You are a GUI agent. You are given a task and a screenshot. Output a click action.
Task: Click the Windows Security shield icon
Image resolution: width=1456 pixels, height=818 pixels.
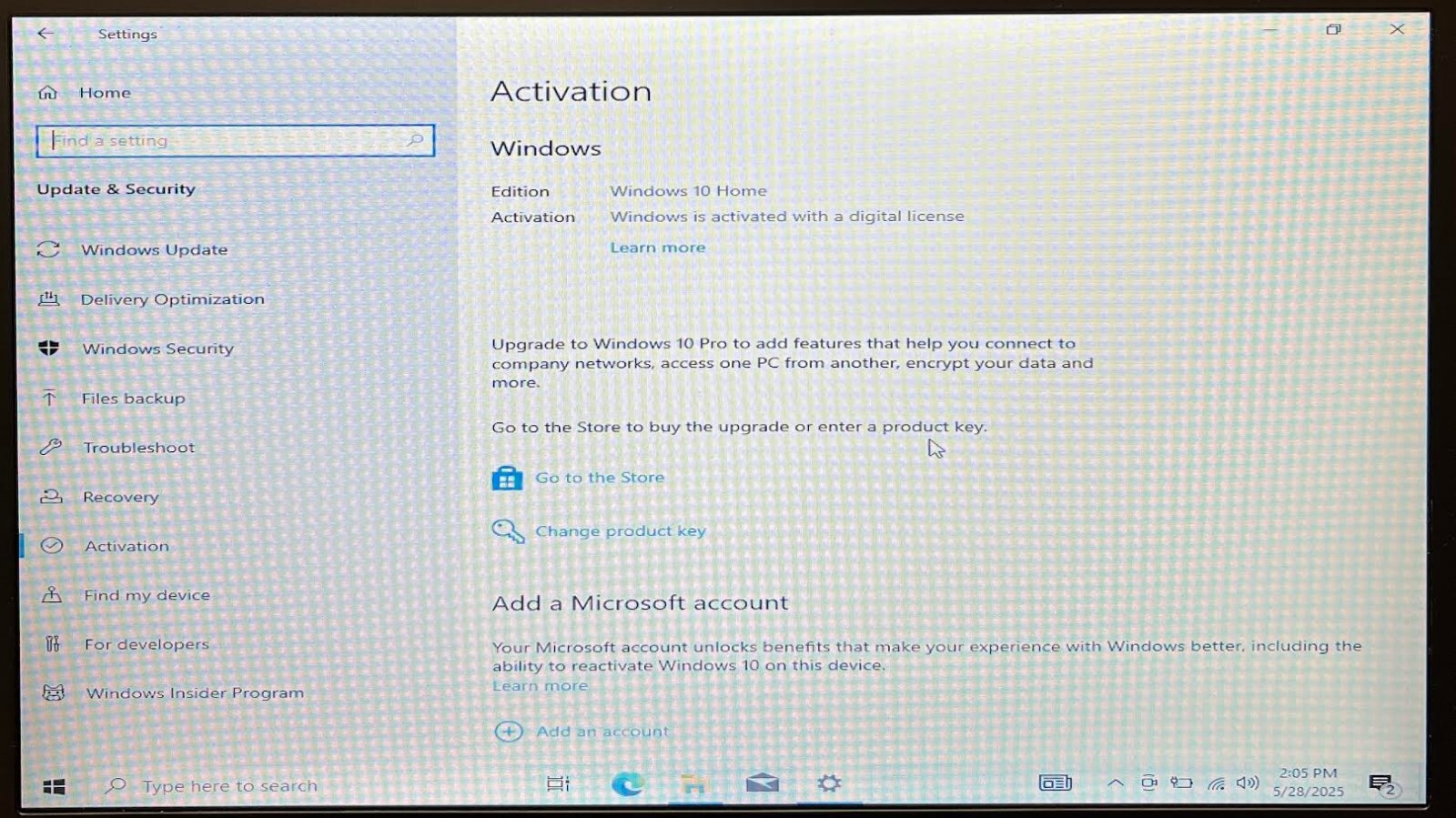(x=49, y=348)
